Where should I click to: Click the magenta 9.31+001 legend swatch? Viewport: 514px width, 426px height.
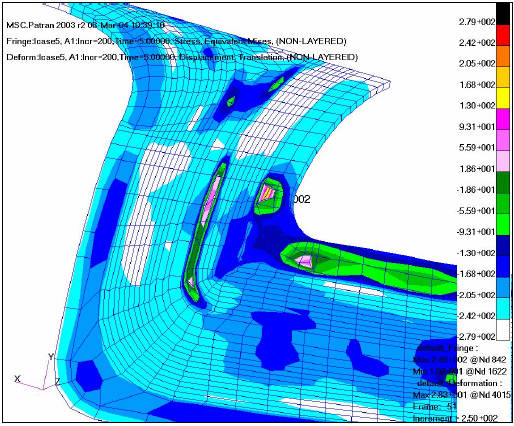click(503, 119)
